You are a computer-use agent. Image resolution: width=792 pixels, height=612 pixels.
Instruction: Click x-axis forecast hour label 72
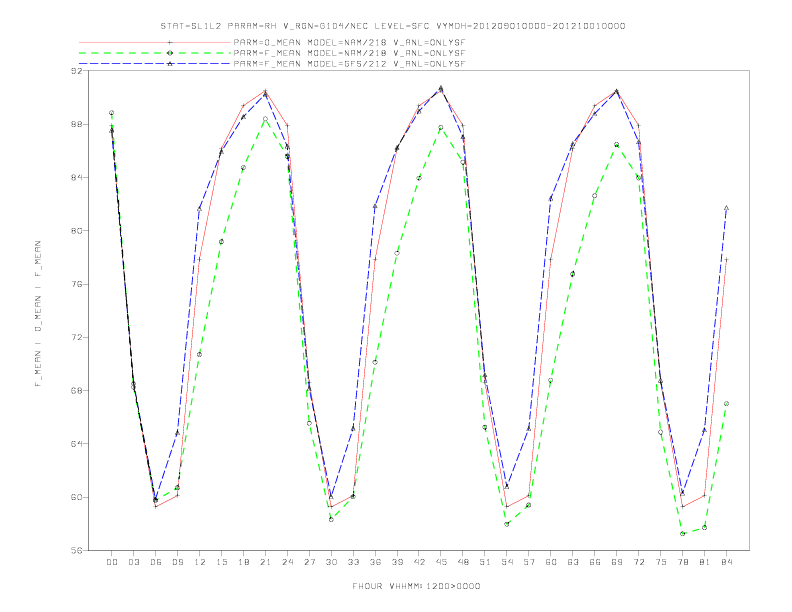pos(639,562)
